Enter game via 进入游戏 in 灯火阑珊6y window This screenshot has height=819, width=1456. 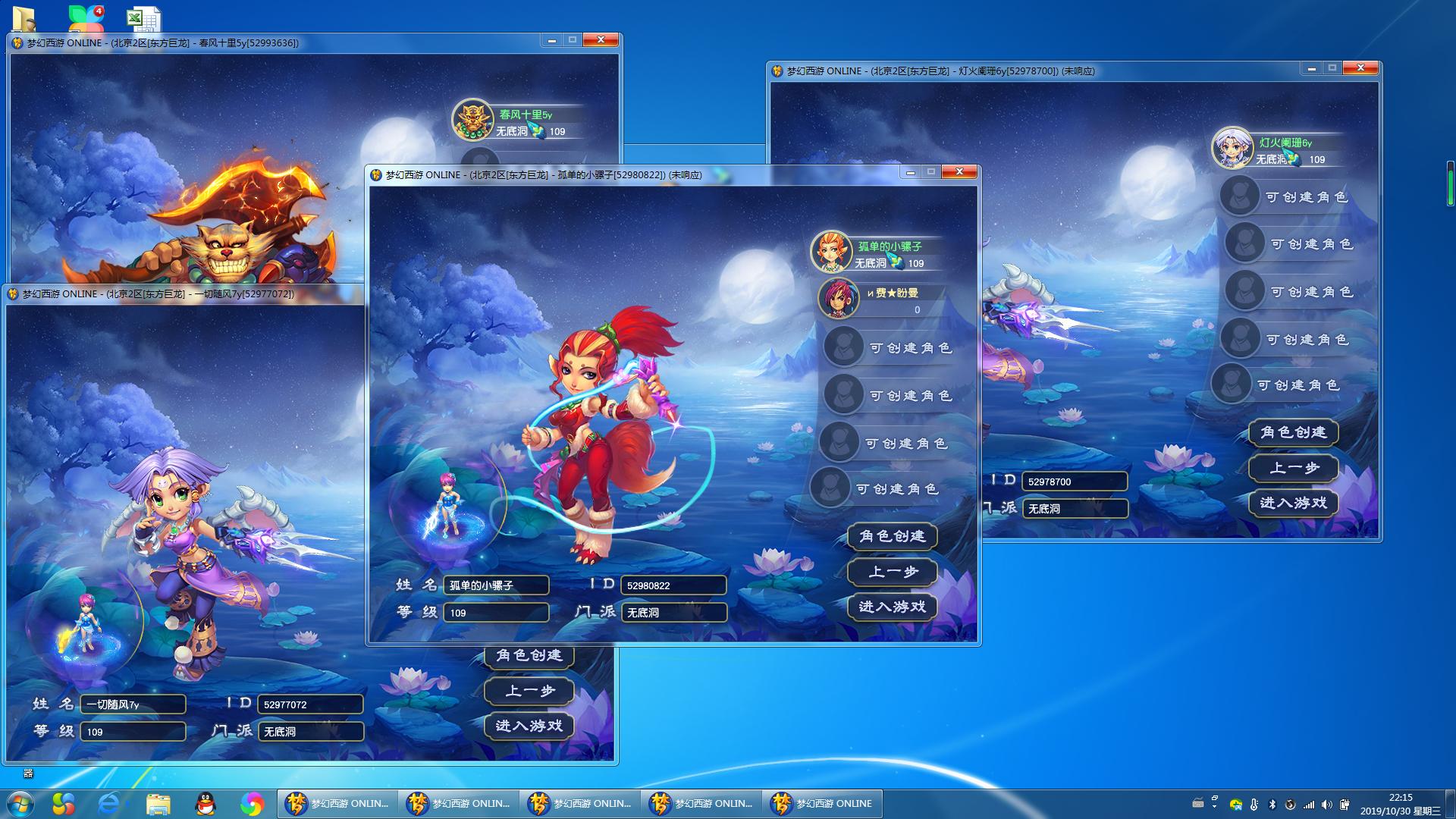coord(1293,503)
